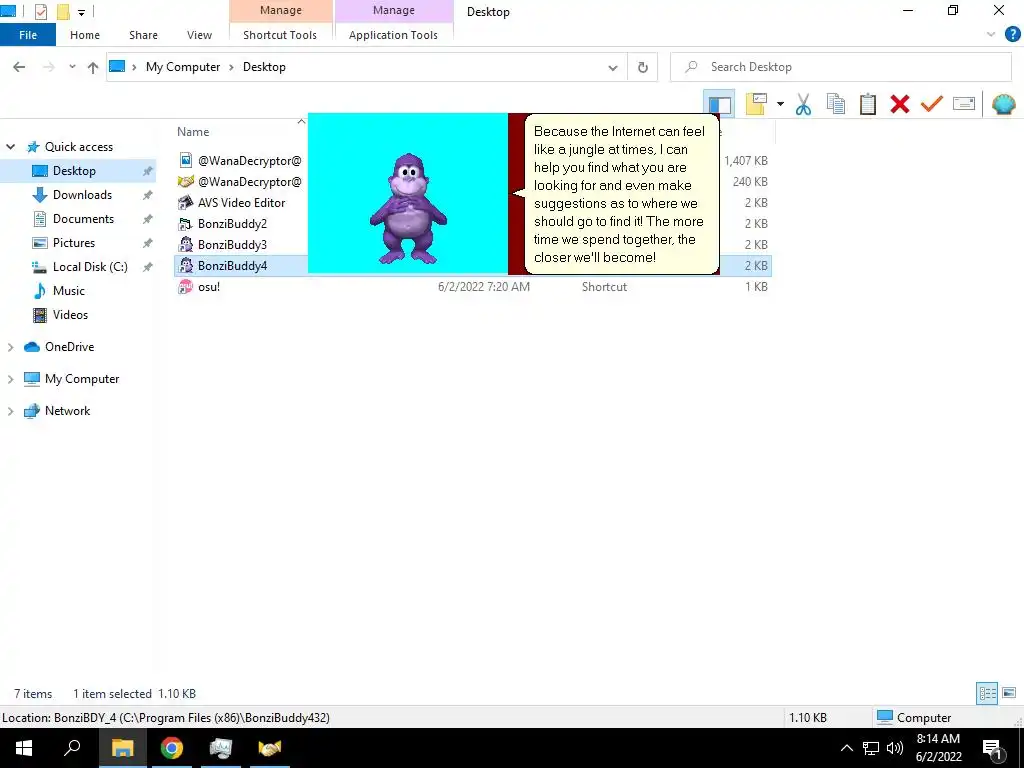Open the recent locations dropdown
This screenshot has height=768, width=1024.
72,67
